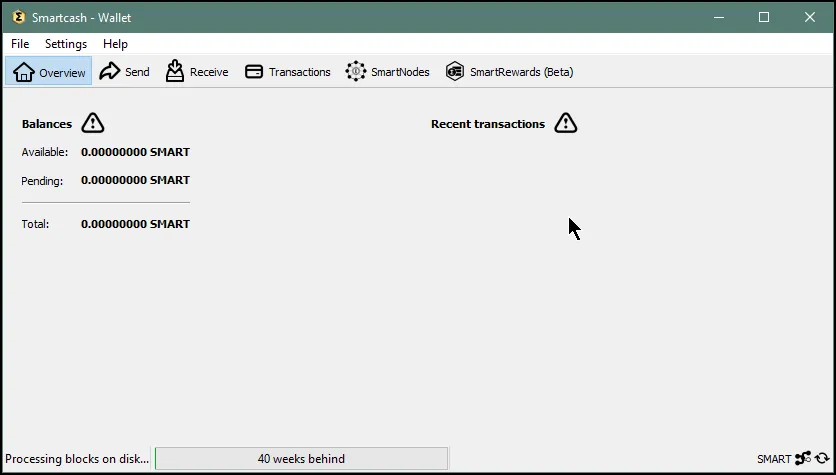Minimize the Smartcash Wallet window
The width and height of the screenshot is (836, 475).
click(718, 17)
